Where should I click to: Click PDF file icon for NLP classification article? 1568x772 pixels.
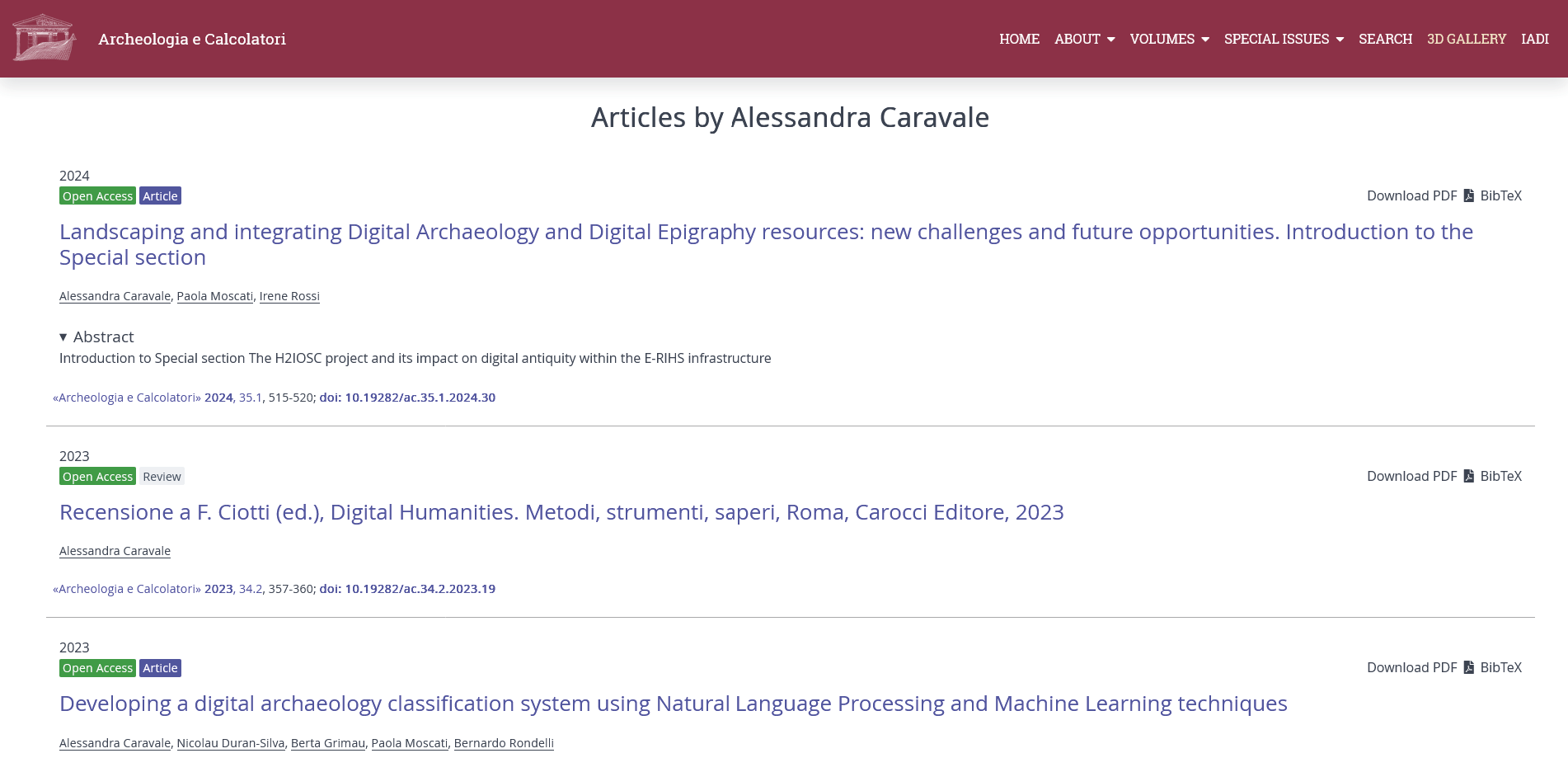click(1468, 667)
